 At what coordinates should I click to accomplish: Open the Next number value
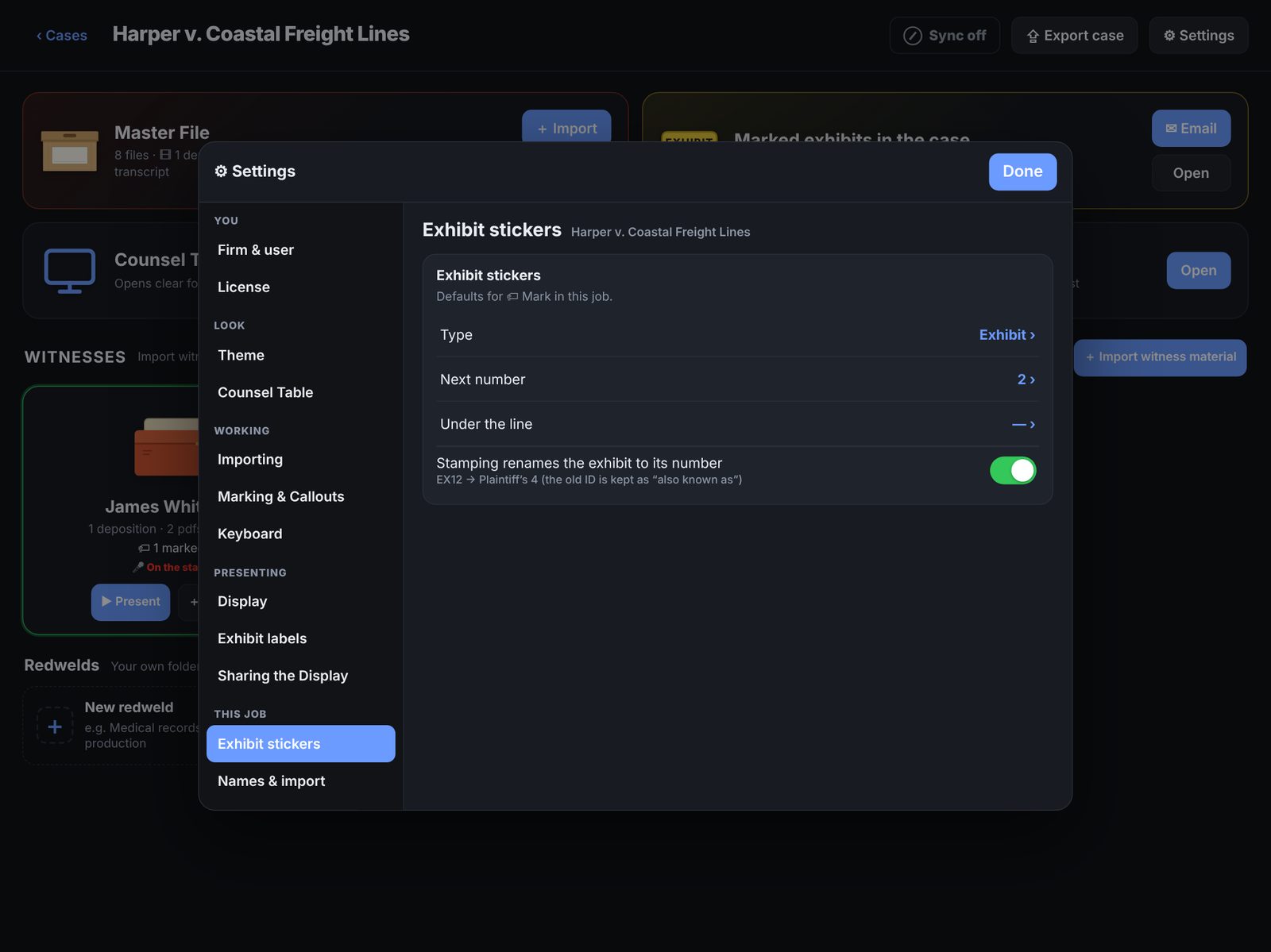737,380
